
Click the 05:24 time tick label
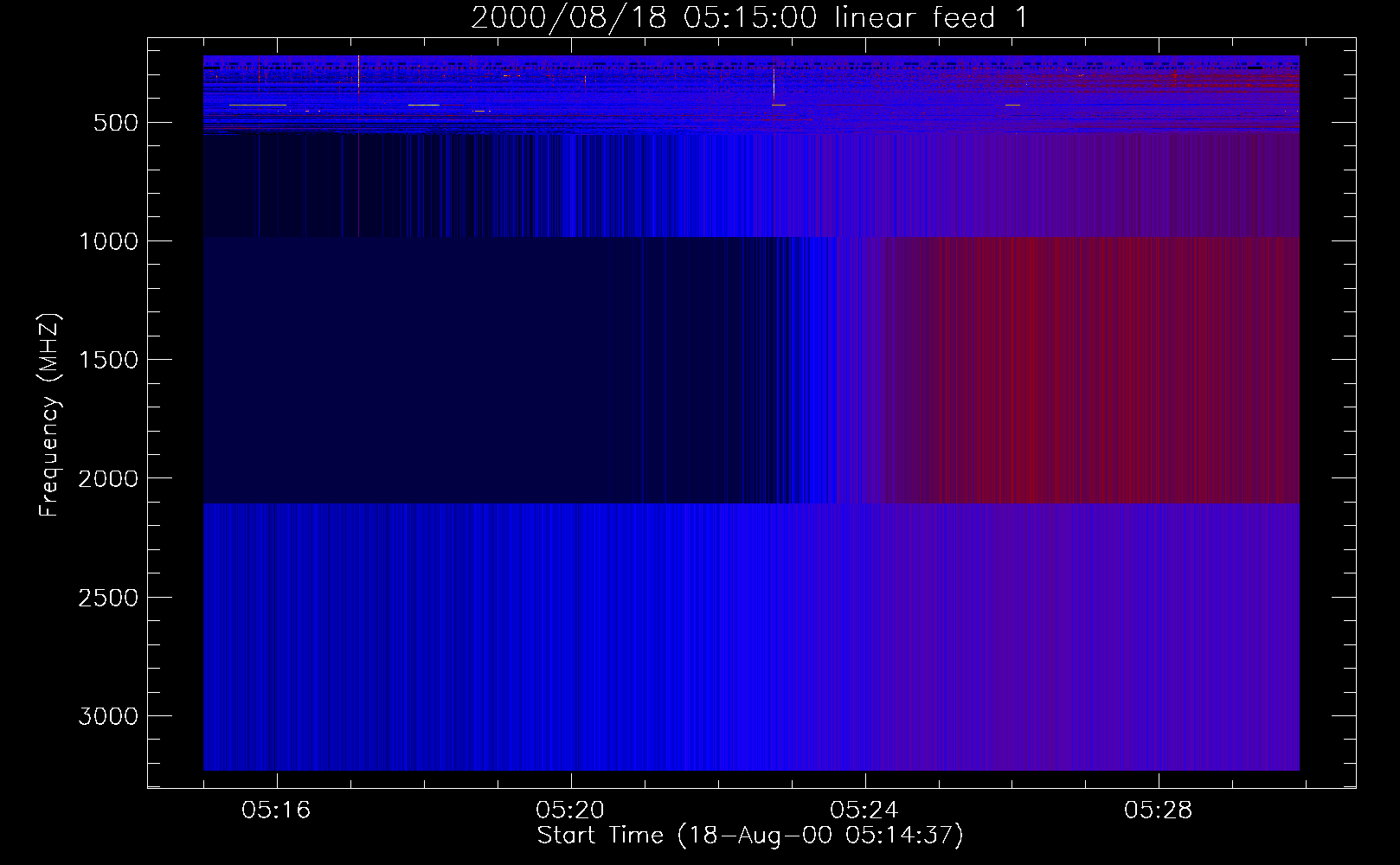[x=864, y=811]
